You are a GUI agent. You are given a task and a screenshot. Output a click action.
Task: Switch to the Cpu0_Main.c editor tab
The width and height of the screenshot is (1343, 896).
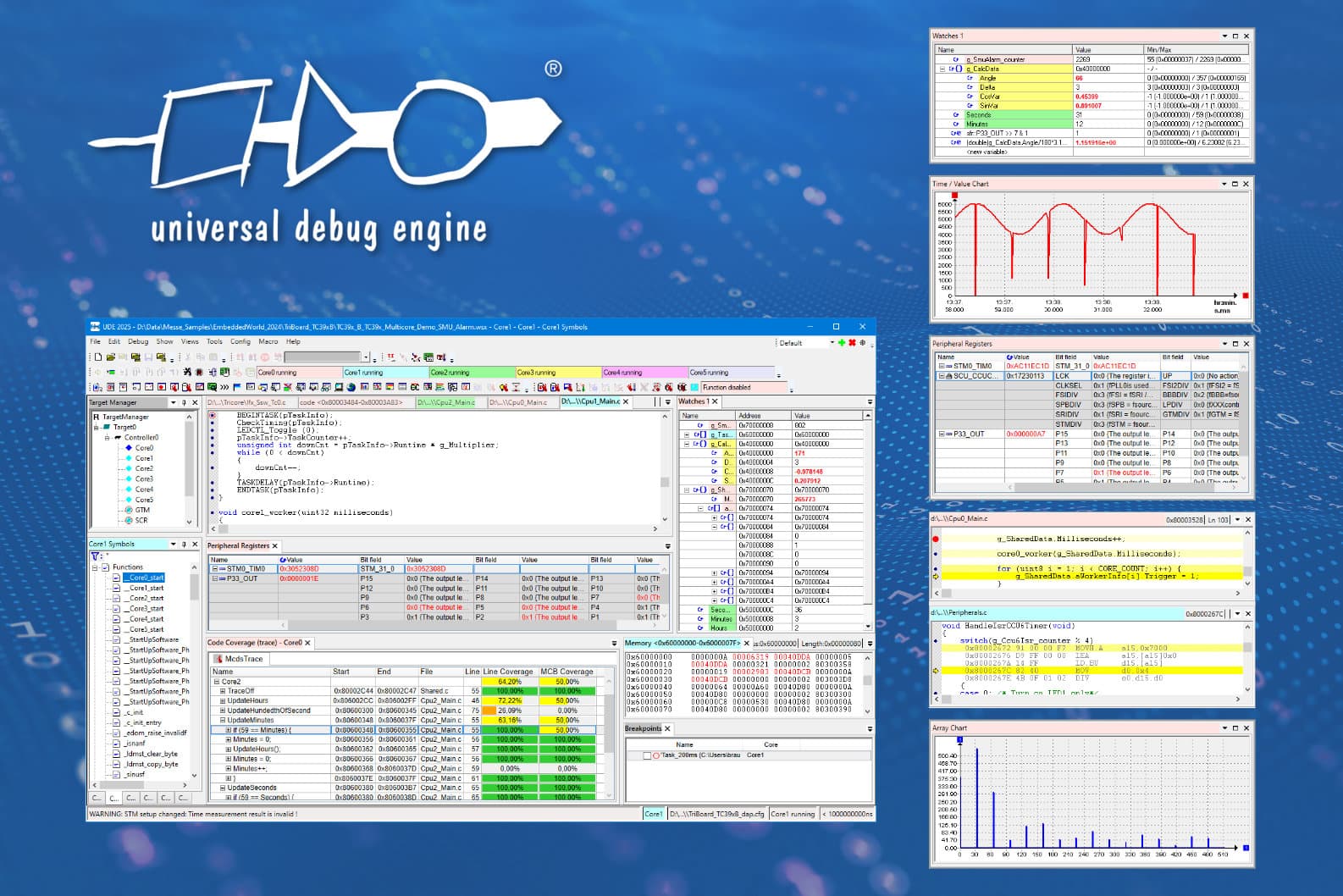517,402
